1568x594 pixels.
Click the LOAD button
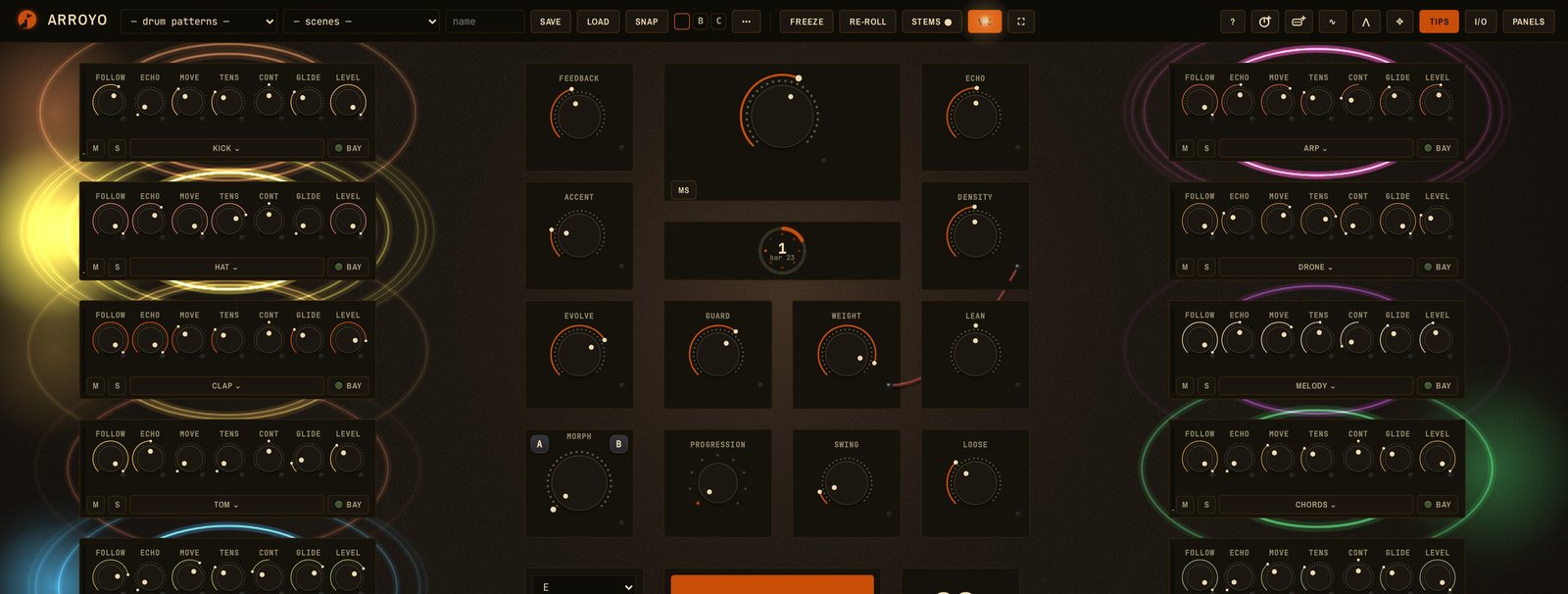[598, 22]
